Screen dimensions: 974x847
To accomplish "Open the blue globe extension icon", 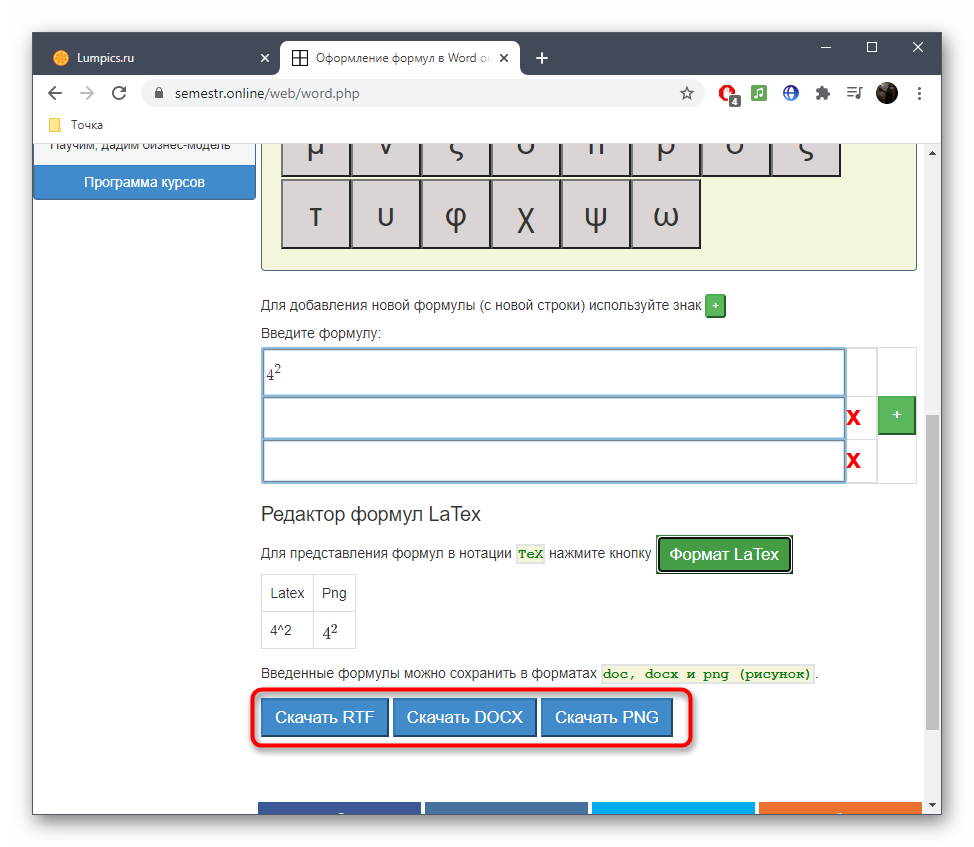I will 790,93.
